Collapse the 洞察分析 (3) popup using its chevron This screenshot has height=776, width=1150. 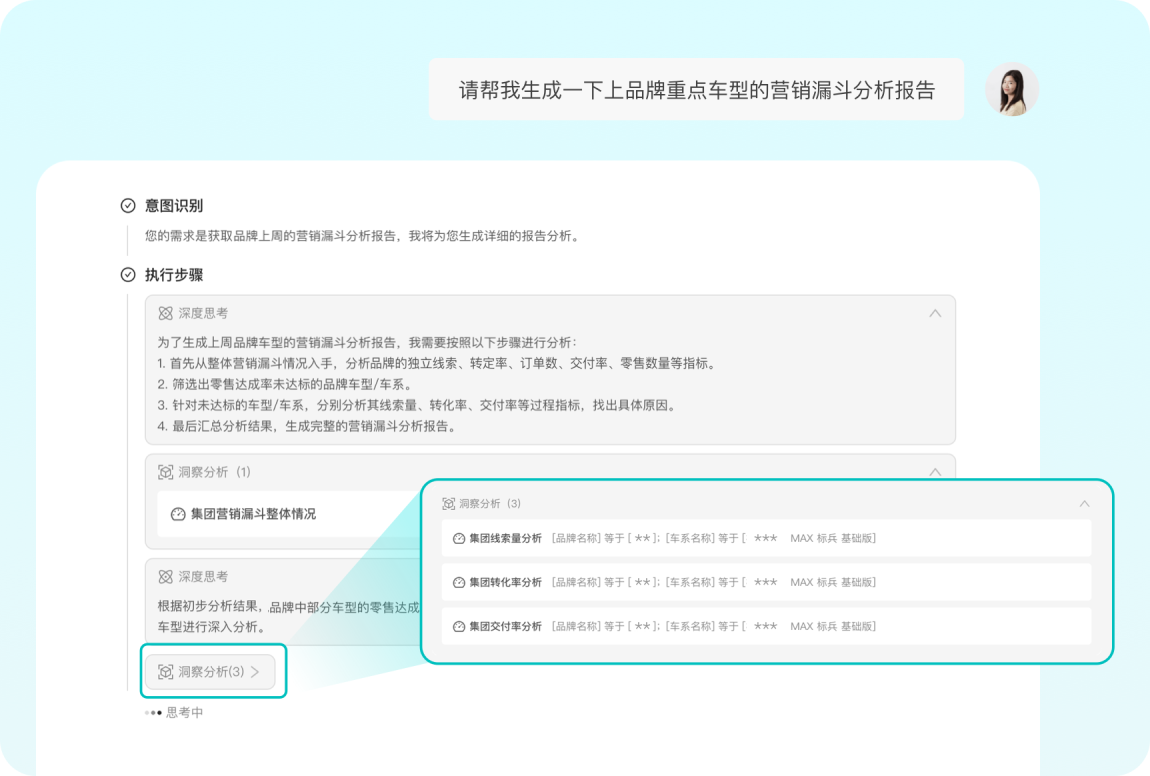click(1085, 503)
